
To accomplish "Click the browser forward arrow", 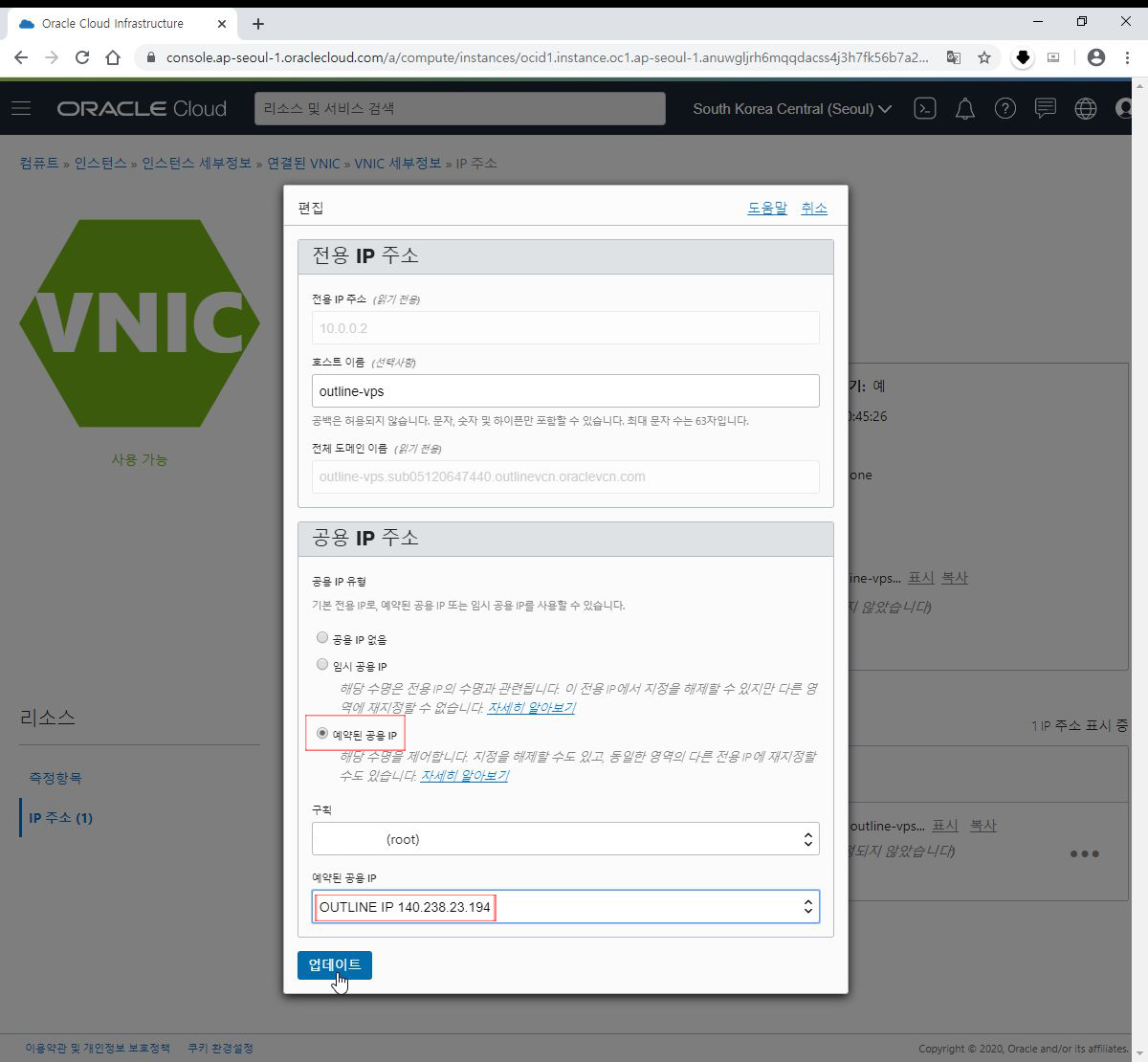I will pos(52,57).
